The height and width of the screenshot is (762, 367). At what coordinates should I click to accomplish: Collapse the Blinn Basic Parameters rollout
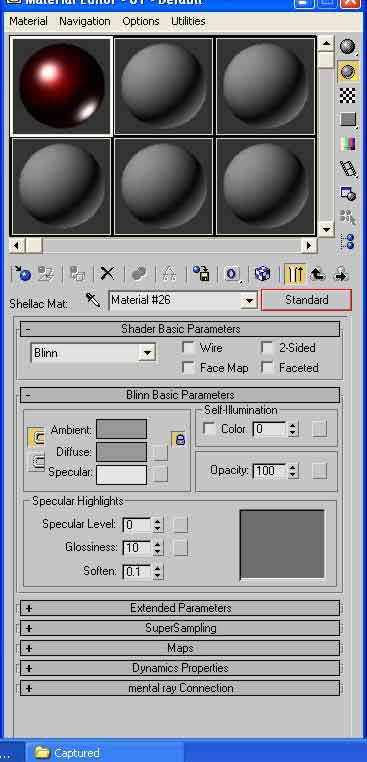(x=180, y=395)
